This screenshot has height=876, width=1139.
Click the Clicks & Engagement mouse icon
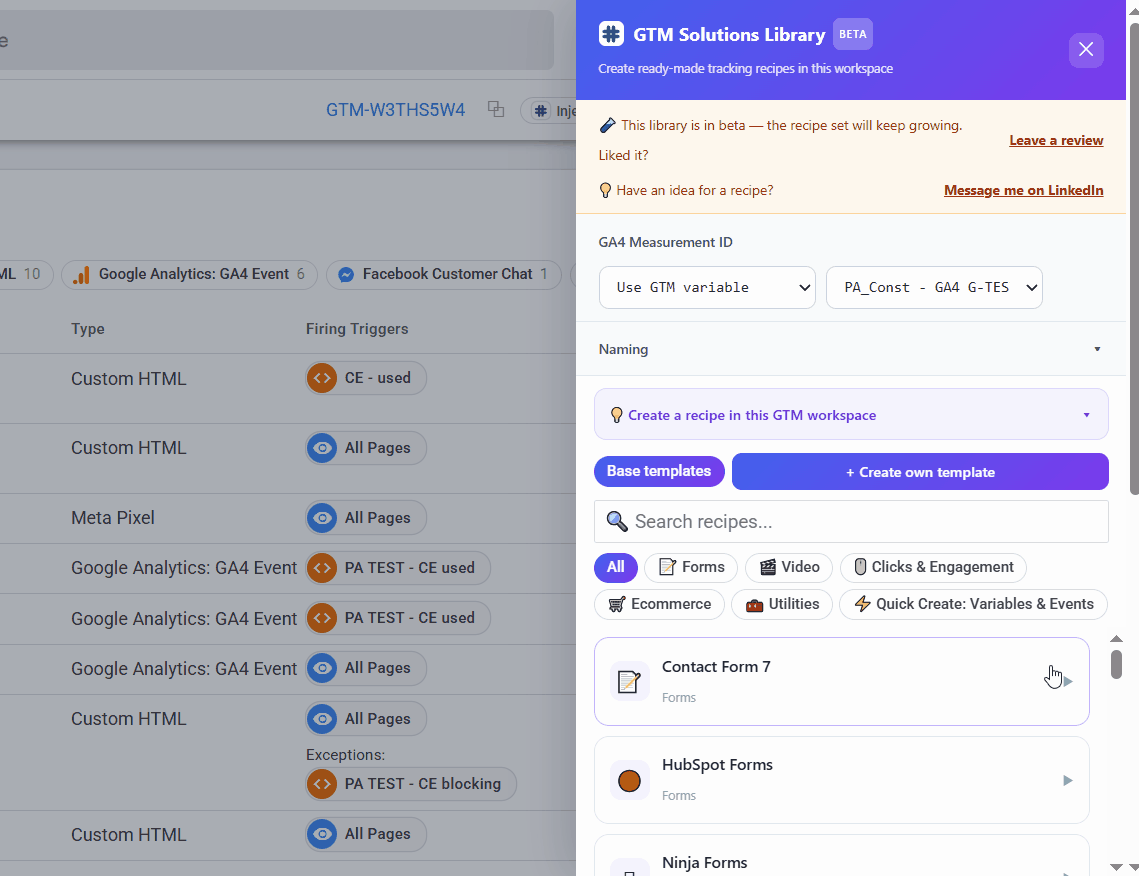pos(860,567)
